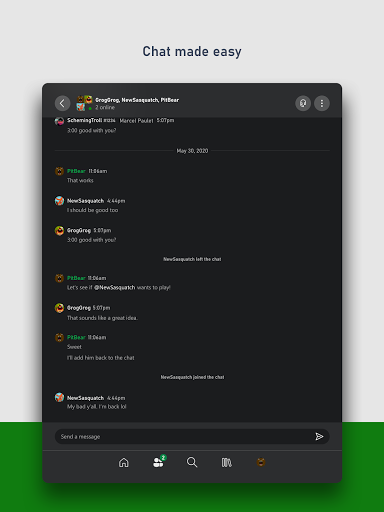Click PitBear's avatar beside That works
384x512 pixels.
[x=59, y=171]
